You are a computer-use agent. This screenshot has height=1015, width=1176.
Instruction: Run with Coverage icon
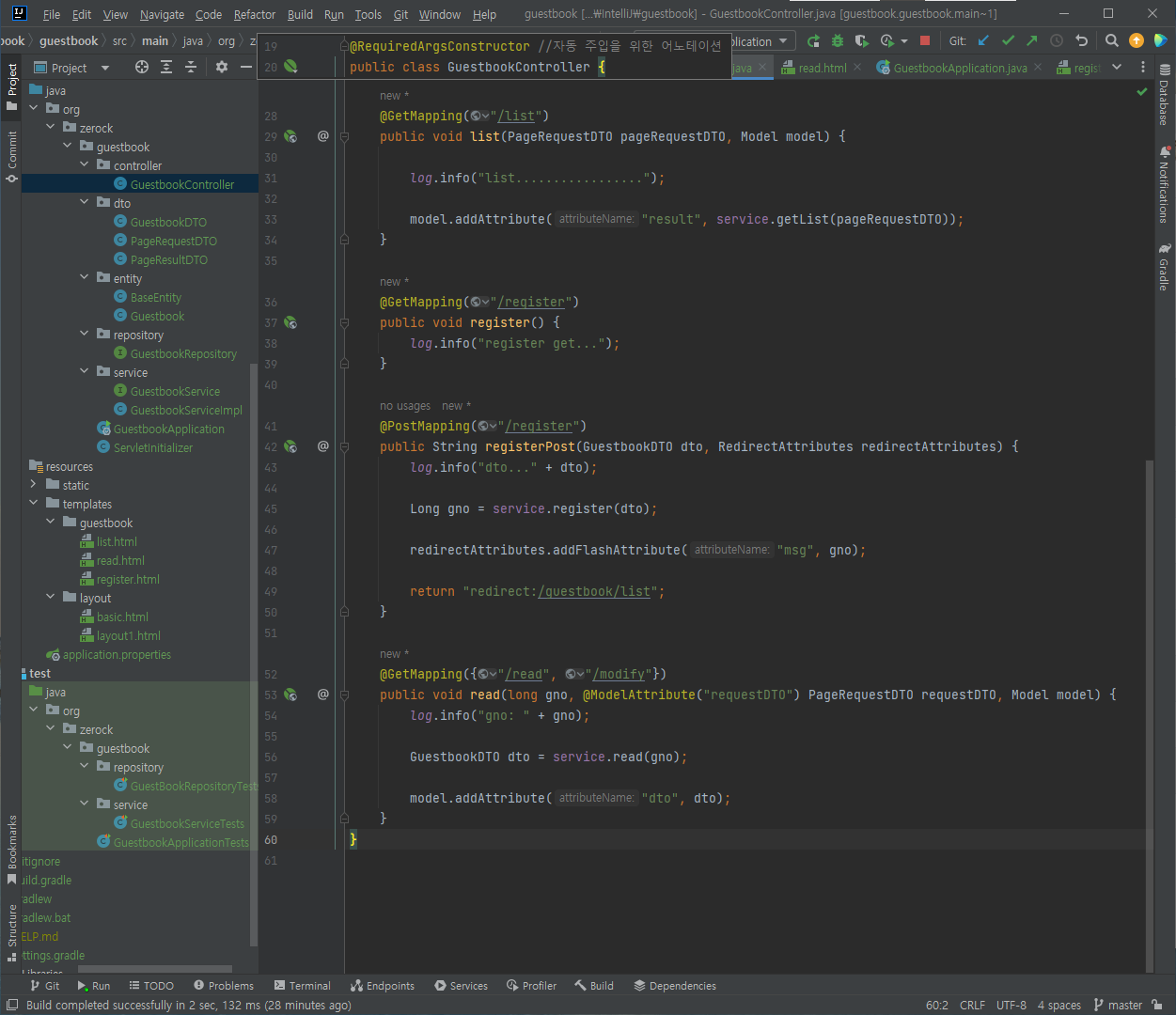(861, 41)
